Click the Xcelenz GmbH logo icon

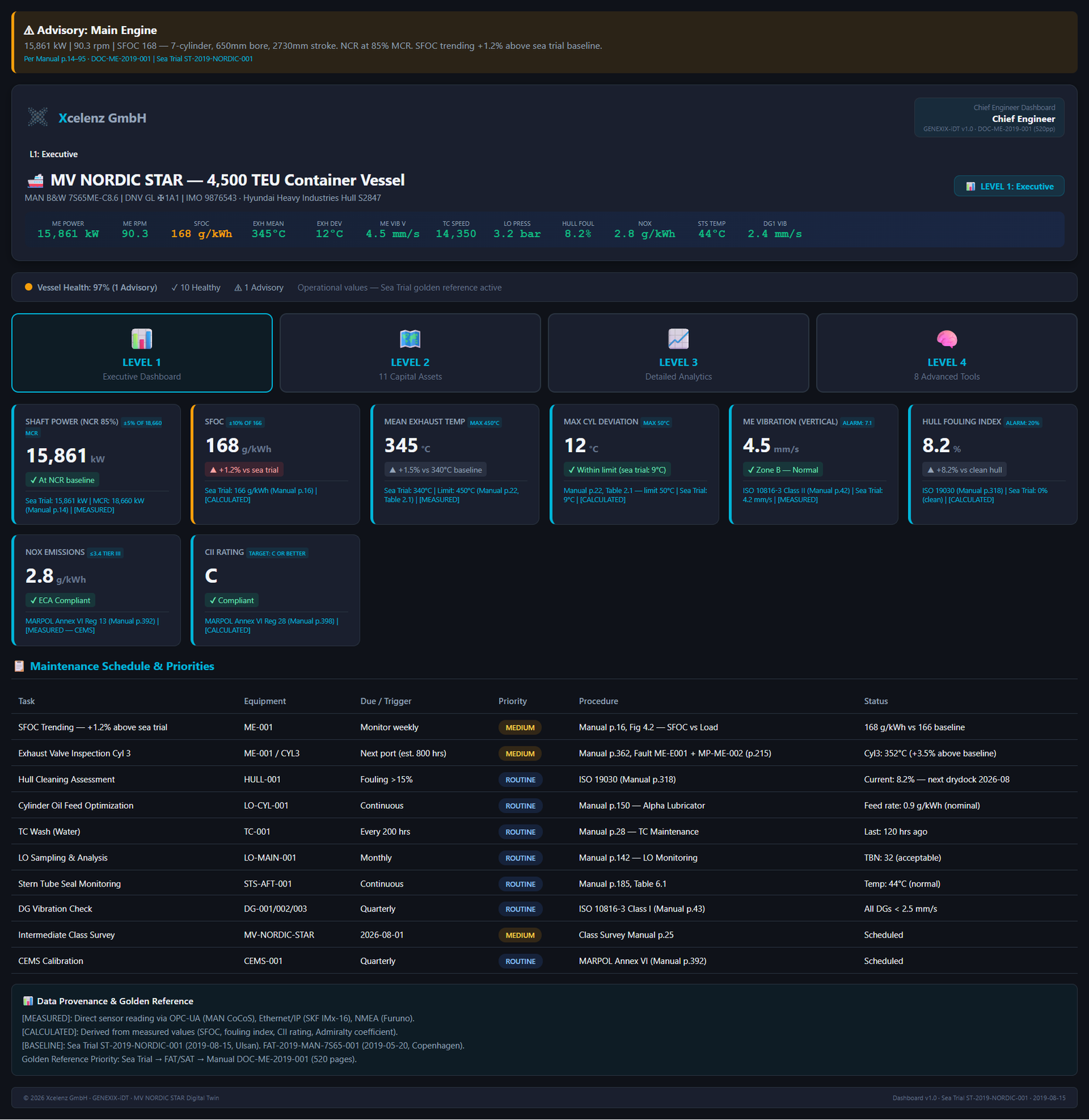[38, 117]
